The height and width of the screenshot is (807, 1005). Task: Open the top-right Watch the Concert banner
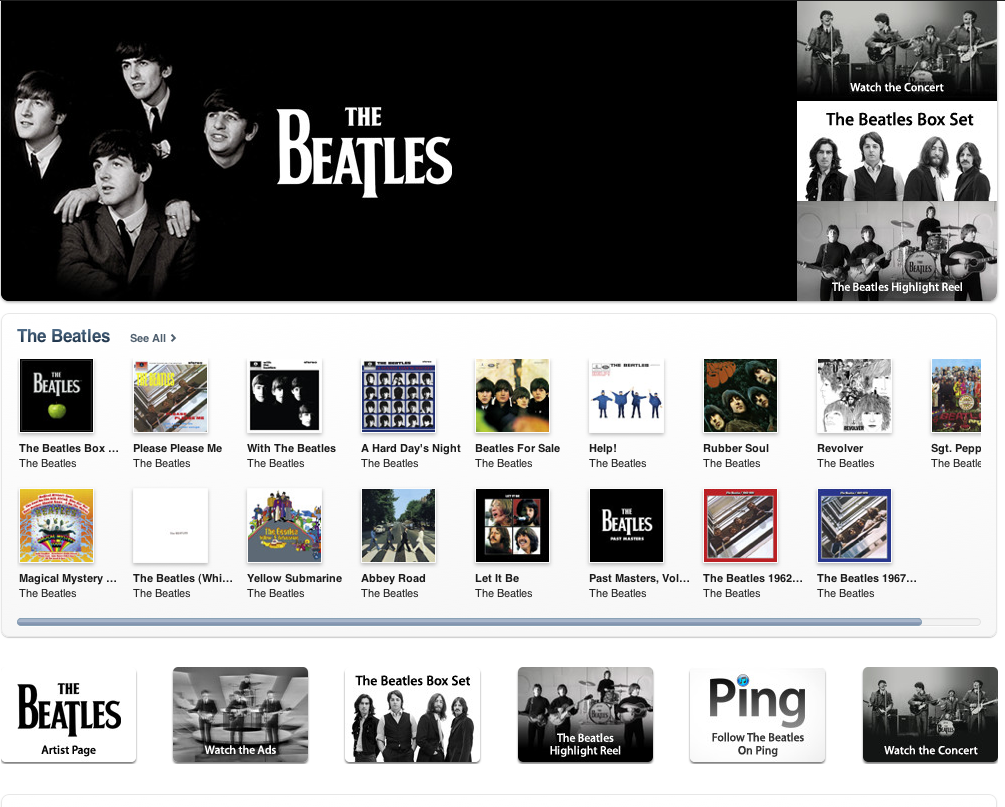point(897,51)
